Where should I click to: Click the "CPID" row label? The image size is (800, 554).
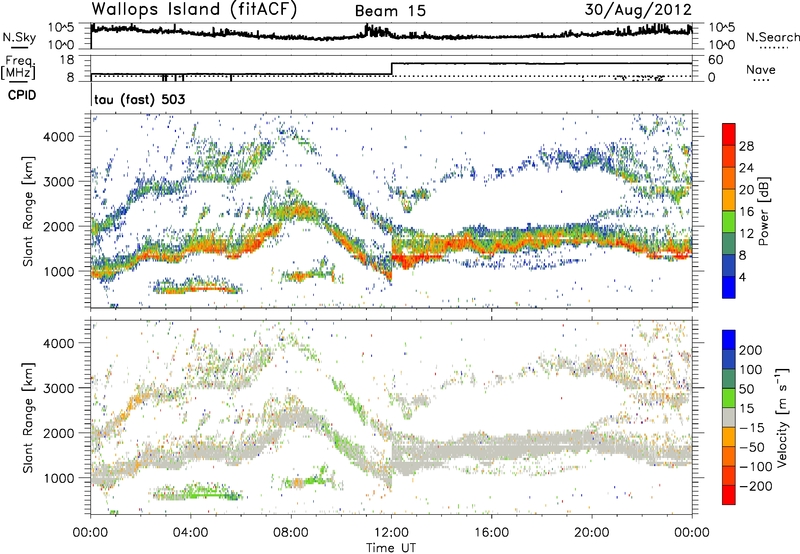coord(22,95)
